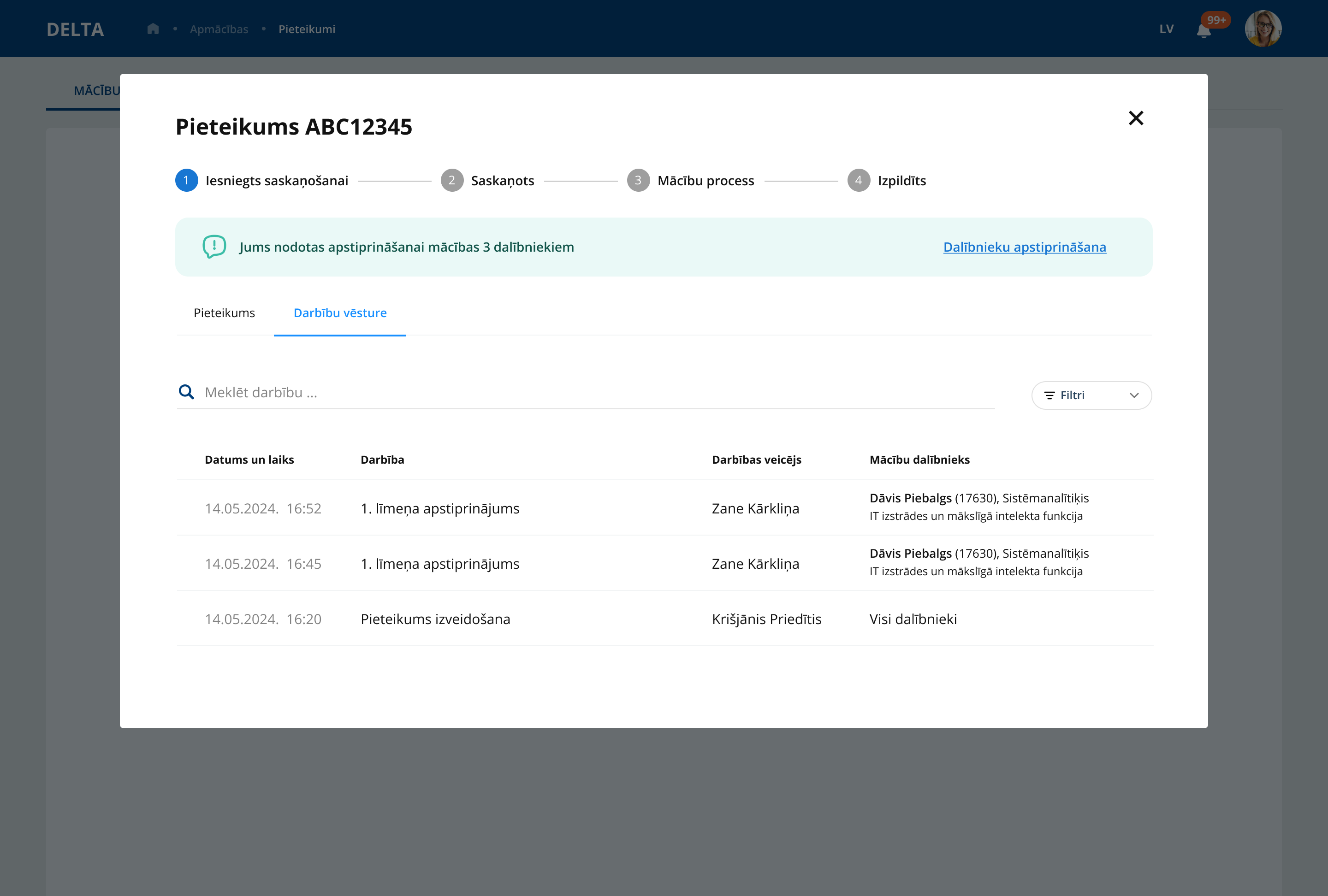This screenshot has height=896, width=1328.
Task: Click 1. līmeņa apstiprinājums in 16:45 row
Action: [440, 564]
